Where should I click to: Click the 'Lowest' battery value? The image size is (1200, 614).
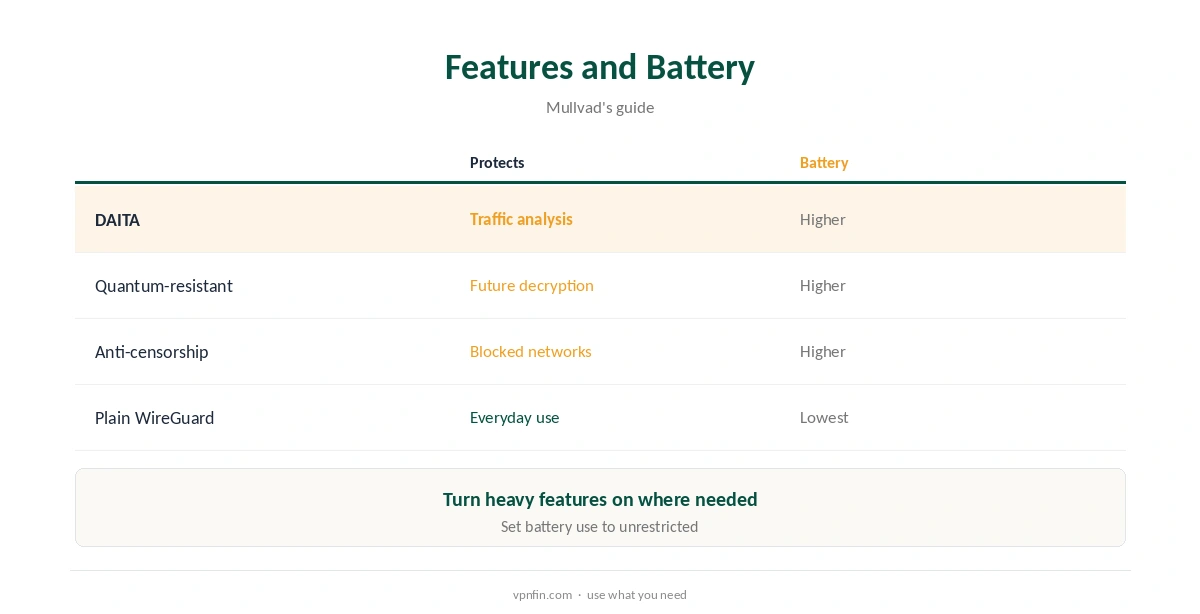point(824,417)
